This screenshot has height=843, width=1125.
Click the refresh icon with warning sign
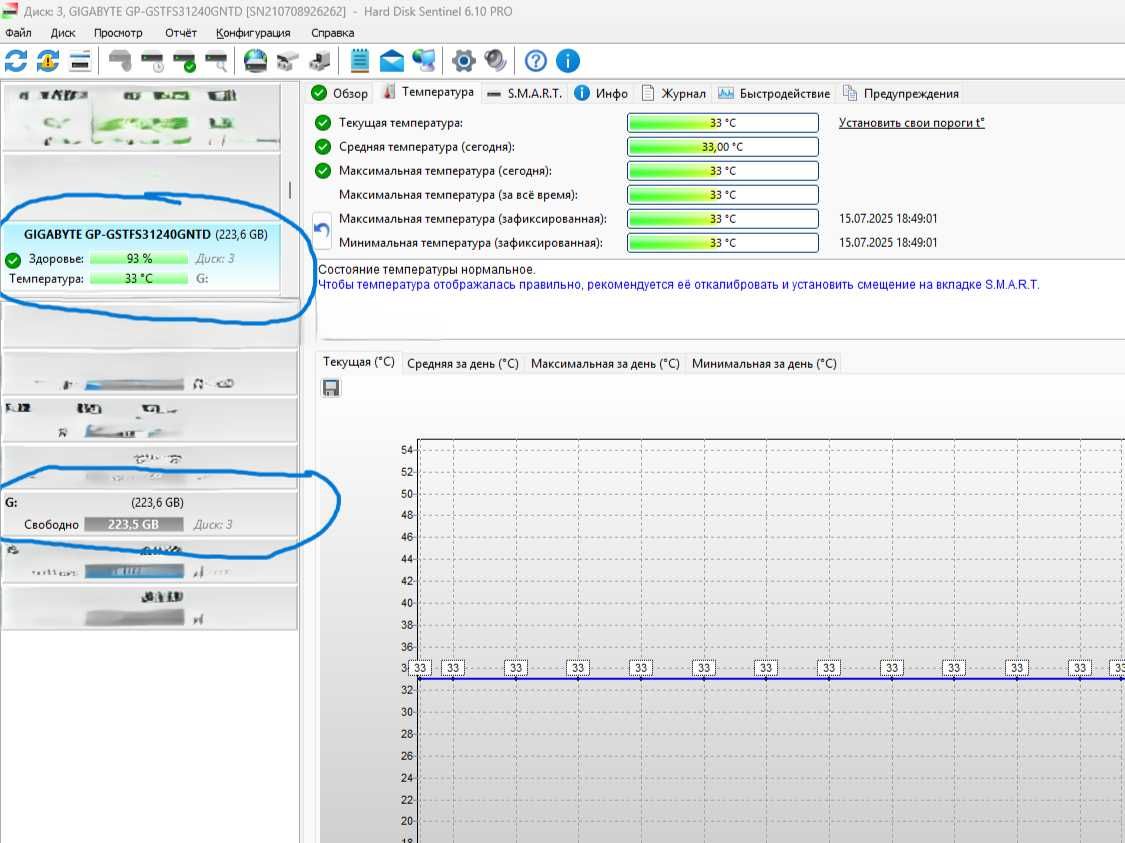[48, 61]
